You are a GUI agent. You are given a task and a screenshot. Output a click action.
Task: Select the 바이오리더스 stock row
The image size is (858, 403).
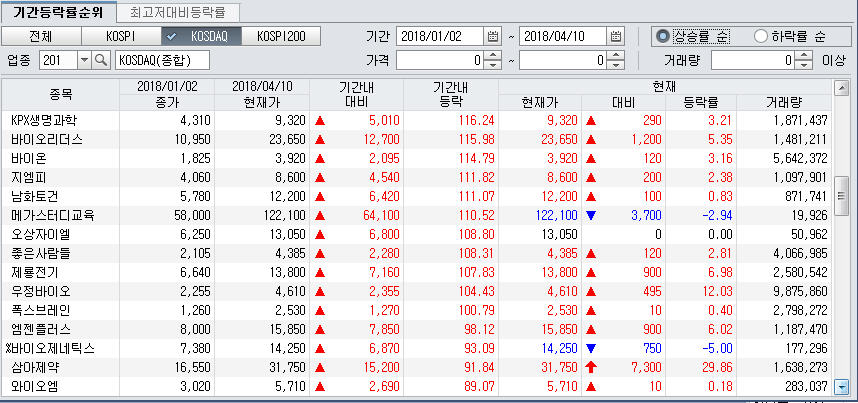(x=416, y=139)
